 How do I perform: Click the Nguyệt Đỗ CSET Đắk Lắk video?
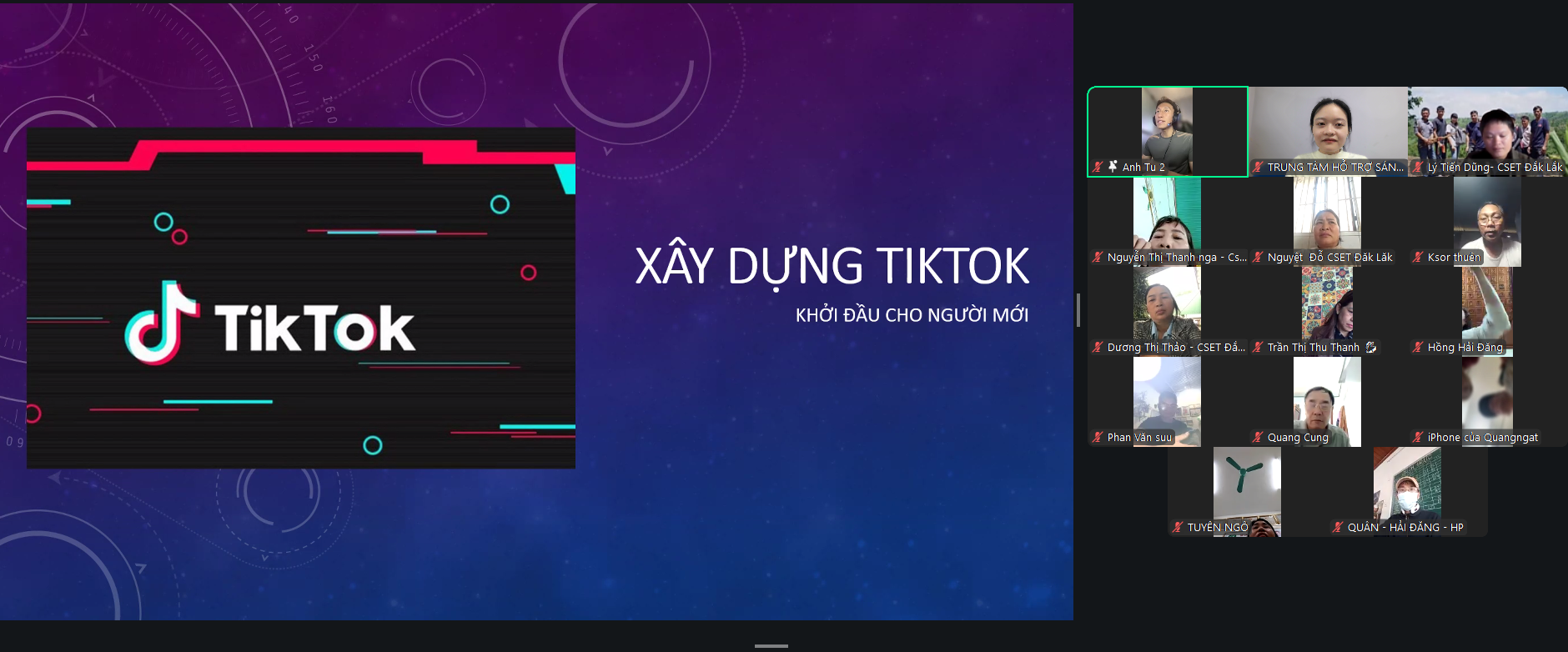pos(1327,217)
